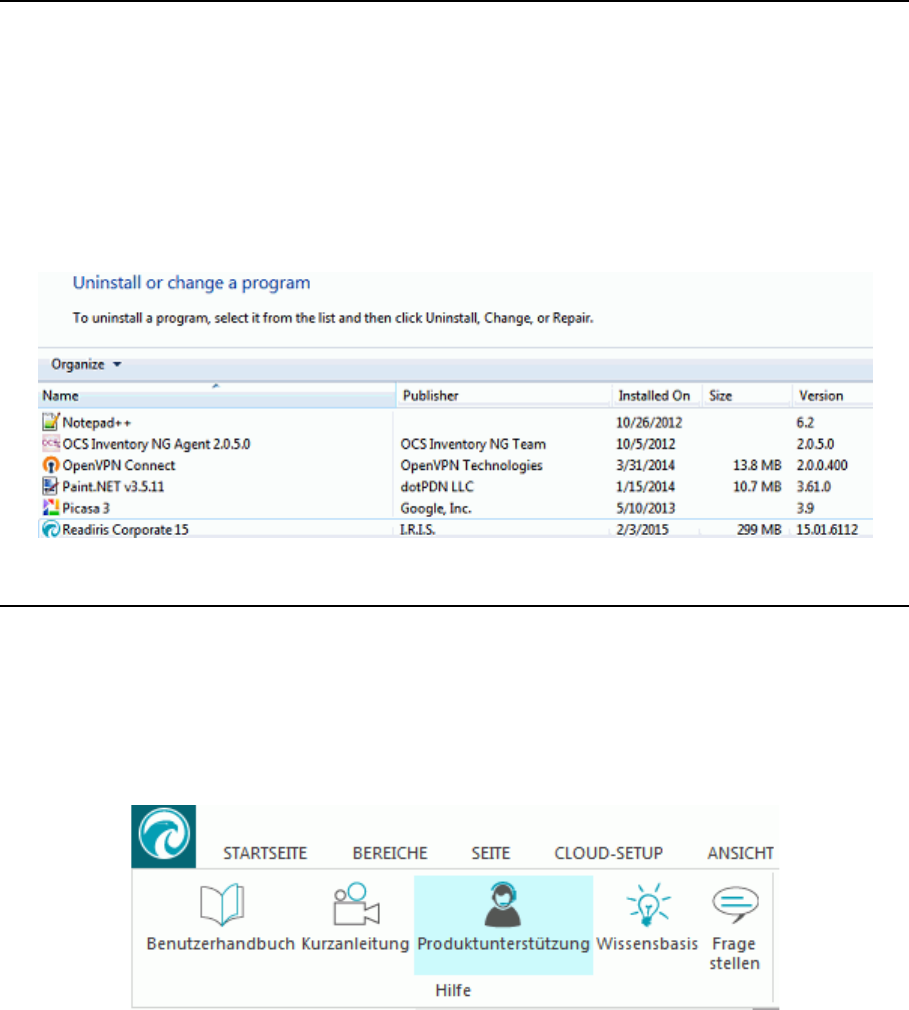Viewport: 909px width, 1010px height.
Task: Select the Picasa 3 entry name
Action: pos(86,508)
